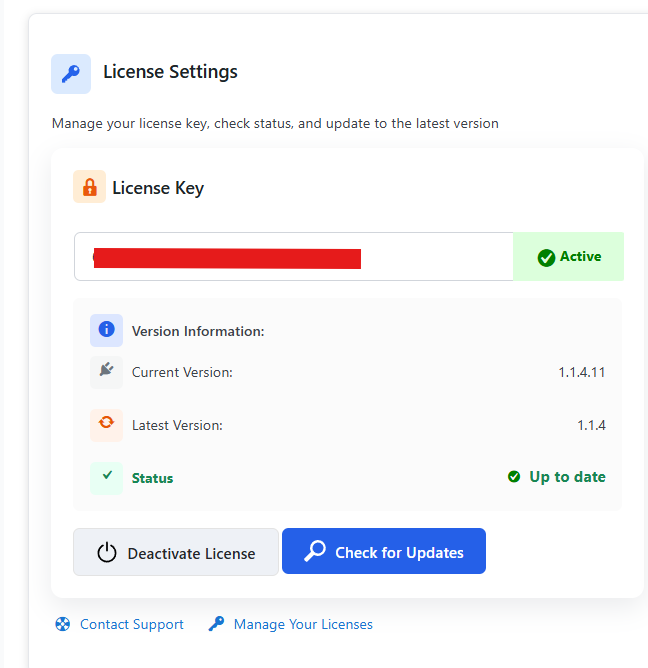This screenshot has width=648, height=668.
Task: Click the key icon beside License Settings
Action: click(x=71, y=74)
